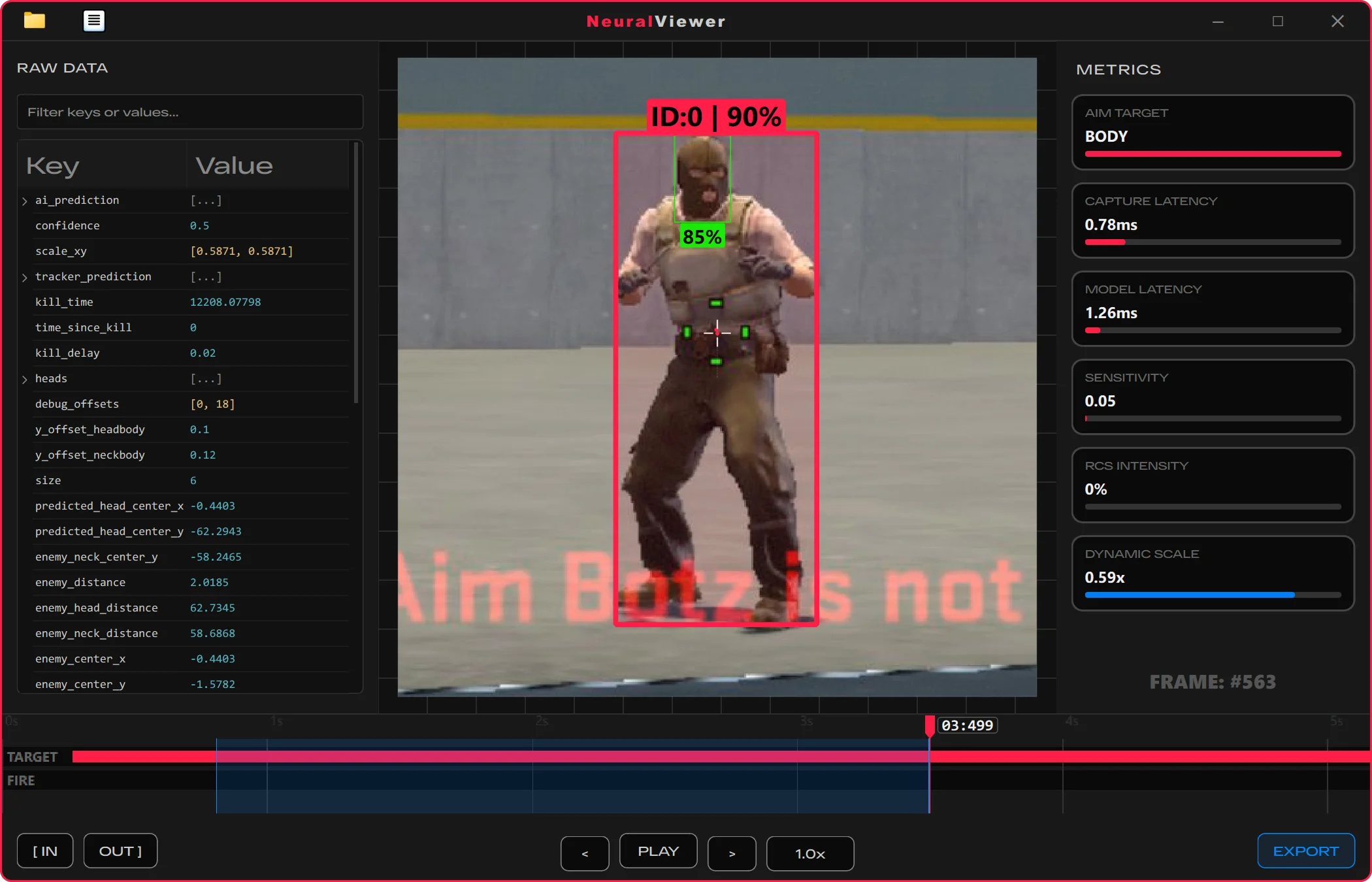This screenshot has height=882, width=1372.
Task: Expand the heads tree row
Action: coord(25,379)
